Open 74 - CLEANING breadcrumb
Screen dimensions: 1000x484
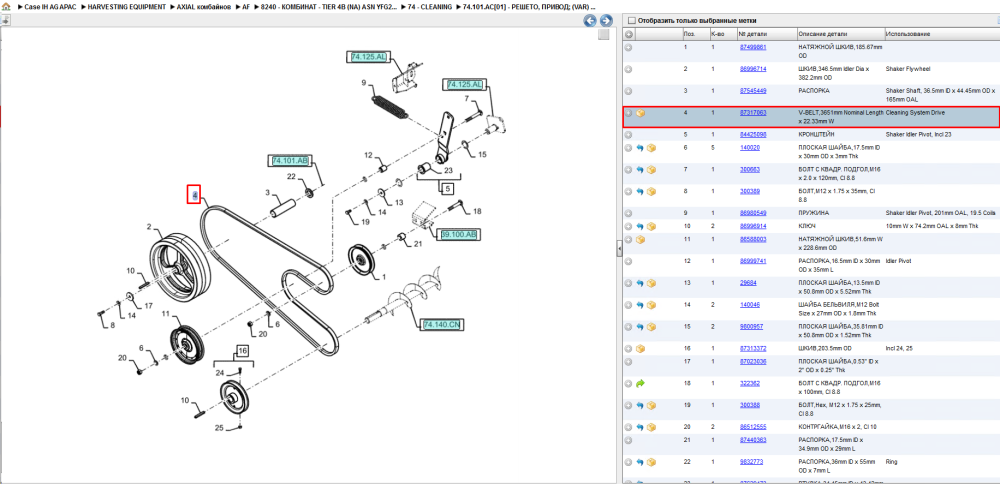[x=432, y=6]
